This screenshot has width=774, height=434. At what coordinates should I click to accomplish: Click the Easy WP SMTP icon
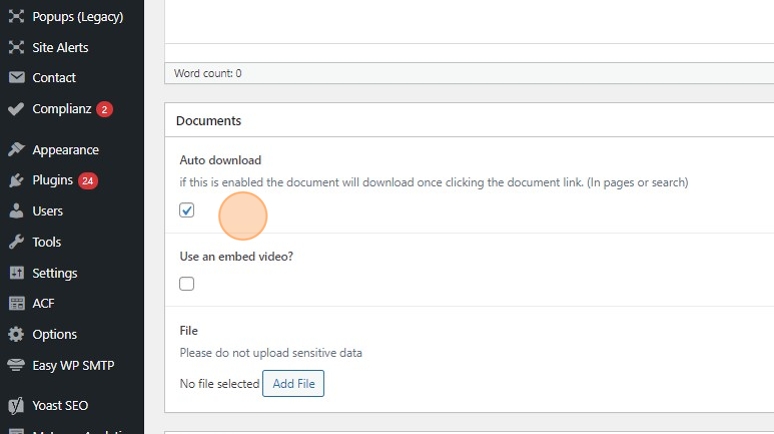coord(16,365)
